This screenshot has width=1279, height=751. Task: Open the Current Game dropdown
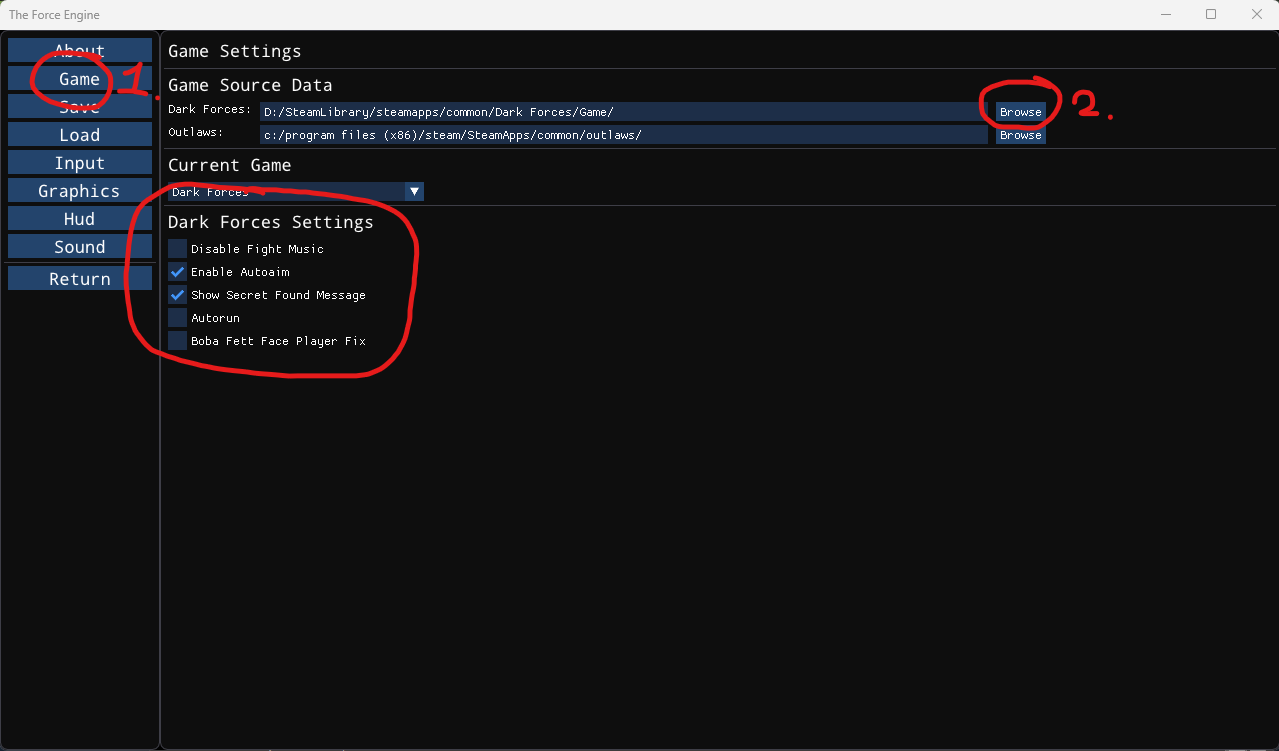point(296,191)
